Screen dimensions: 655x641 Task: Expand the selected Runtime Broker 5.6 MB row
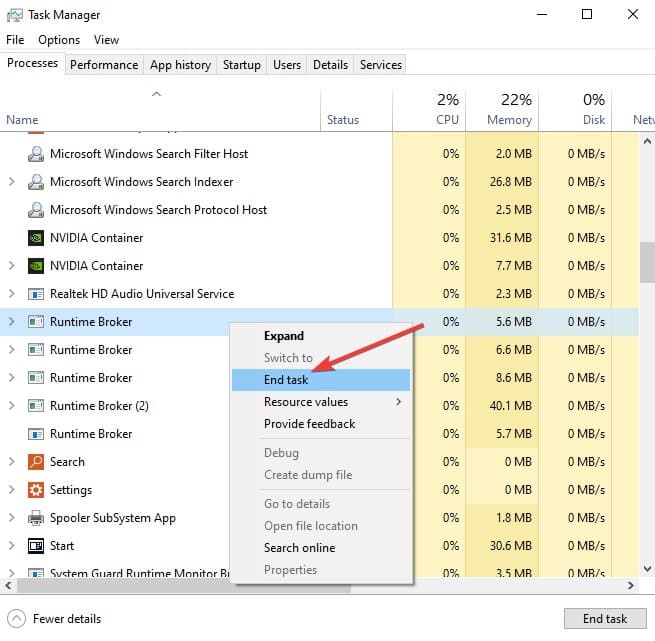12,322
